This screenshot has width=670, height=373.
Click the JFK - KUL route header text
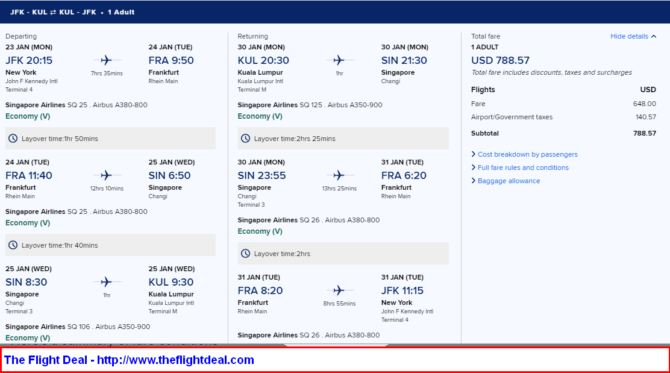pyautogui.click(x=29, y=12)
